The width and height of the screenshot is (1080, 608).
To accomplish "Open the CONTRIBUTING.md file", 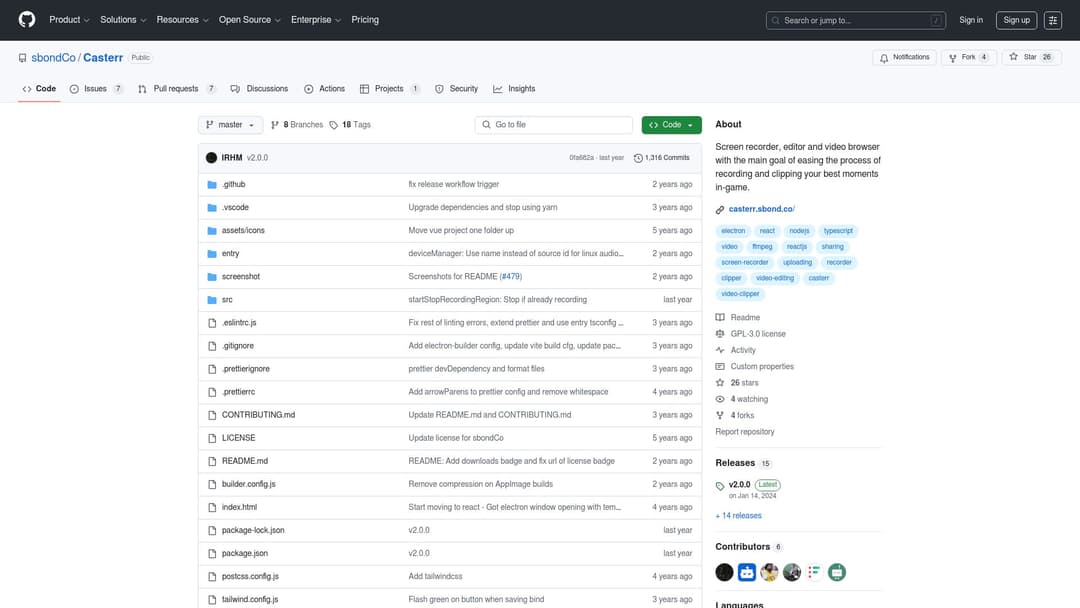I will coord(258,415).
